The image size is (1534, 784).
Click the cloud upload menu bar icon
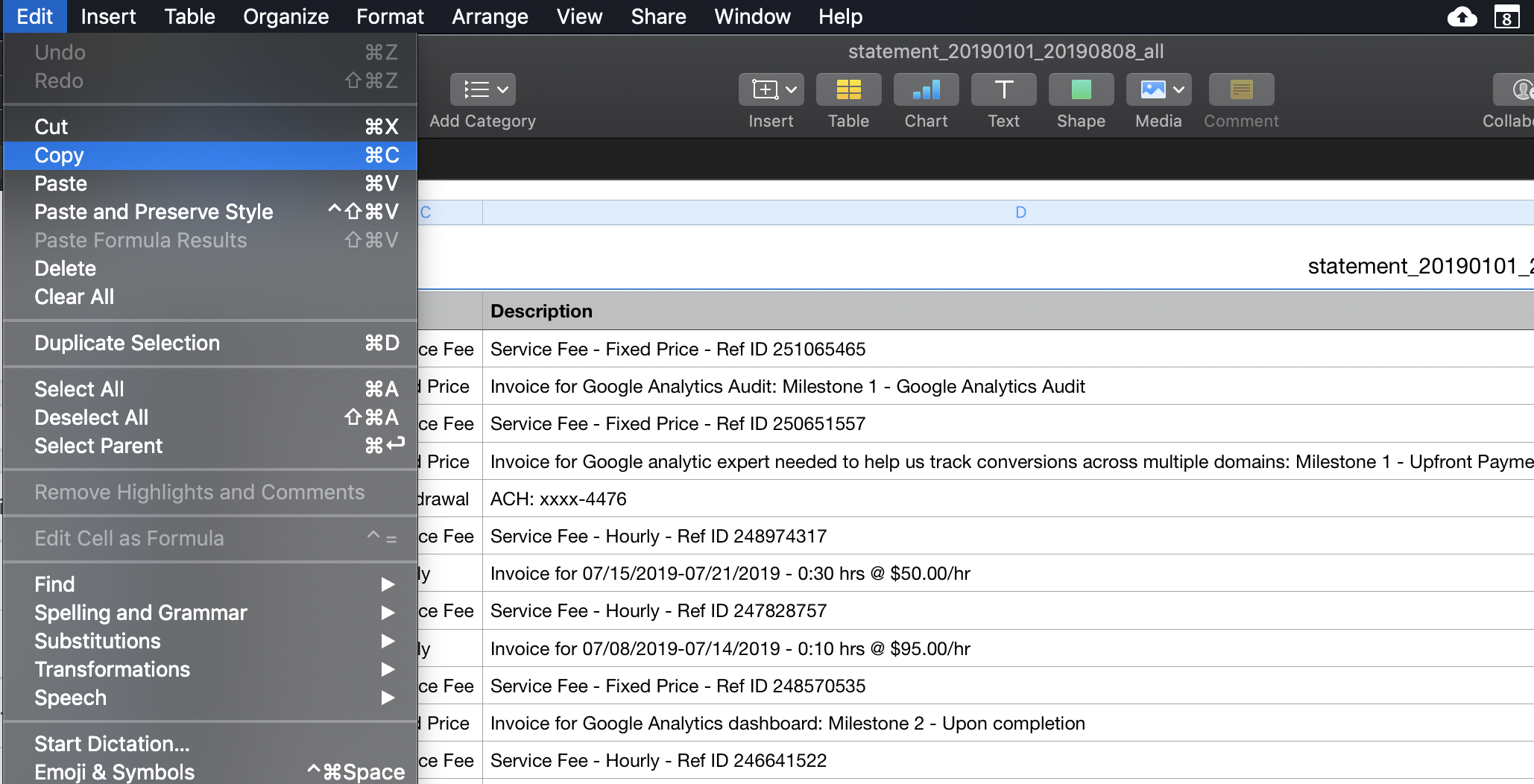tap(1462, 16)
